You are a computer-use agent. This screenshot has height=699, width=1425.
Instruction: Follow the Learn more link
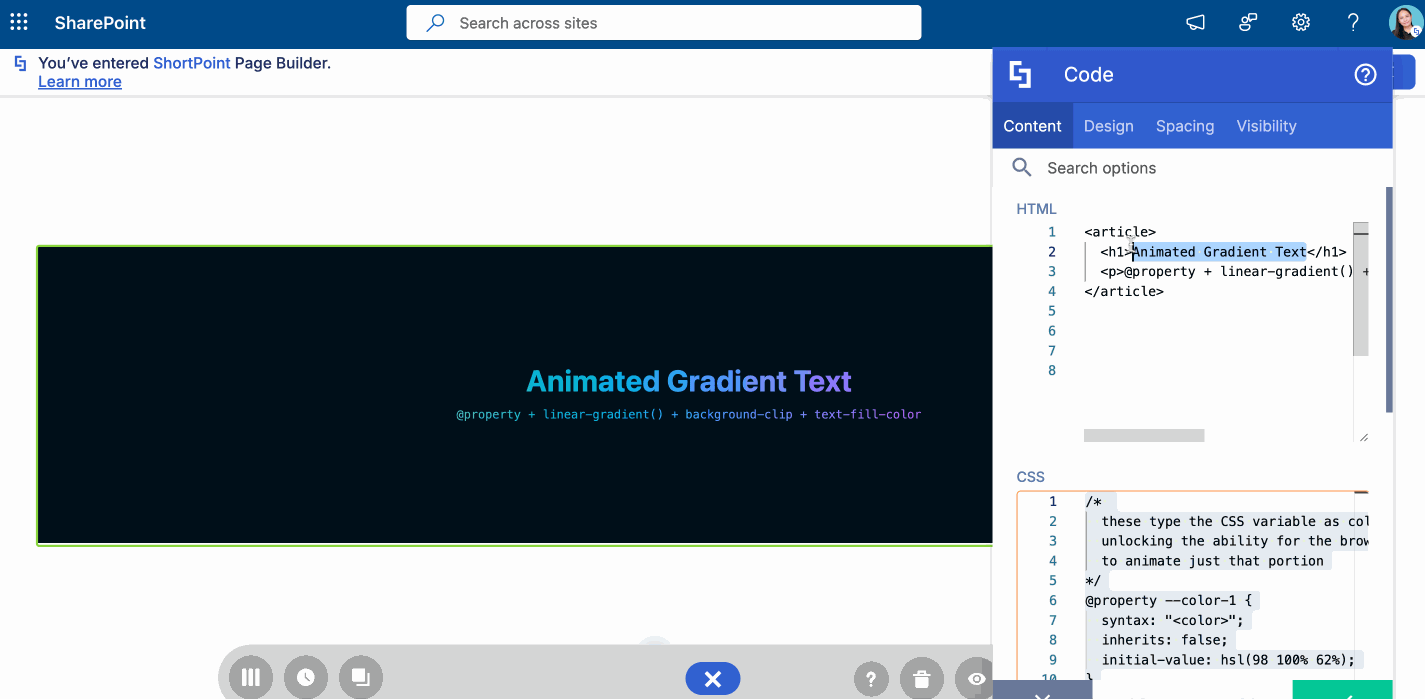click(x=80, y=82)
